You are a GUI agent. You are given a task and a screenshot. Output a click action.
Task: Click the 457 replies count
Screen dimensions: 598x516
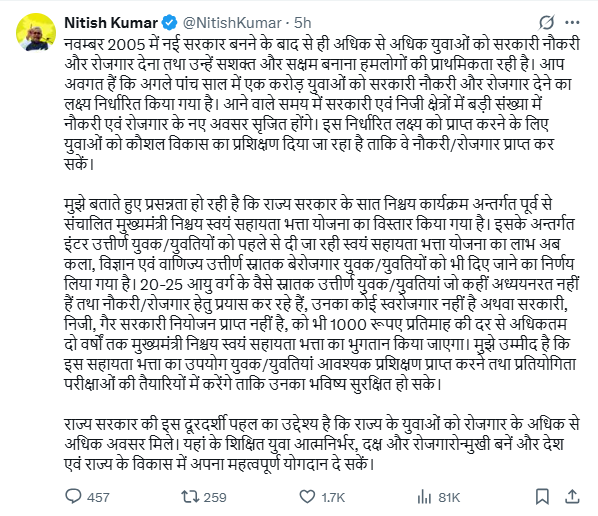(x=98, y=497)
